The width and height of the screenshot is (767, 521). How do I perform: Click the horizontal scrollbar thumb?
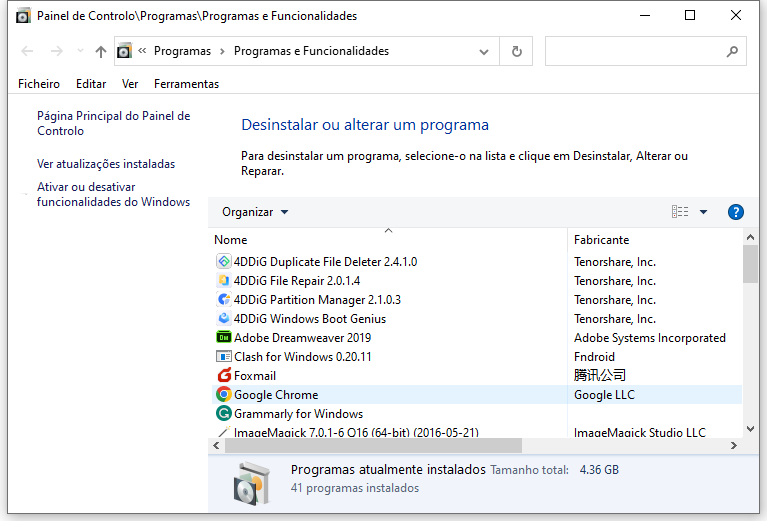(373, 445)
